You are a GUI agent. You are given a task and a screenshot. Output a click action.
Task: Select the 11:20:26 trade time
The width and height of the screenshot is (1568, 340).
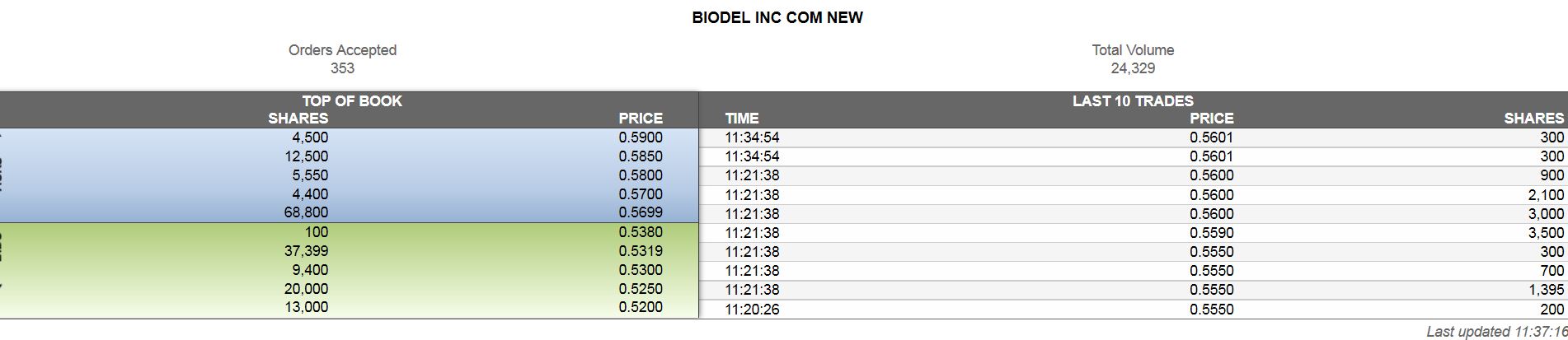[x=752, y=310]
